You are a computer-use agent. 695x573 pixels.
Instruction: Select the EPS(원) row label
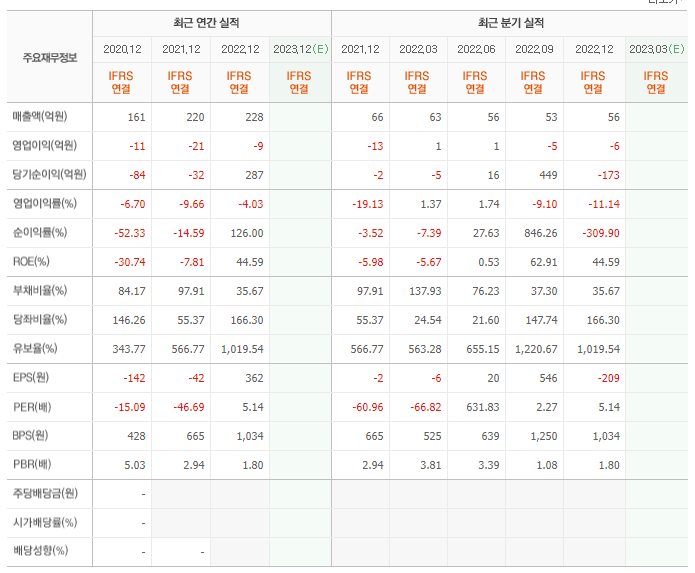point(31,378)
